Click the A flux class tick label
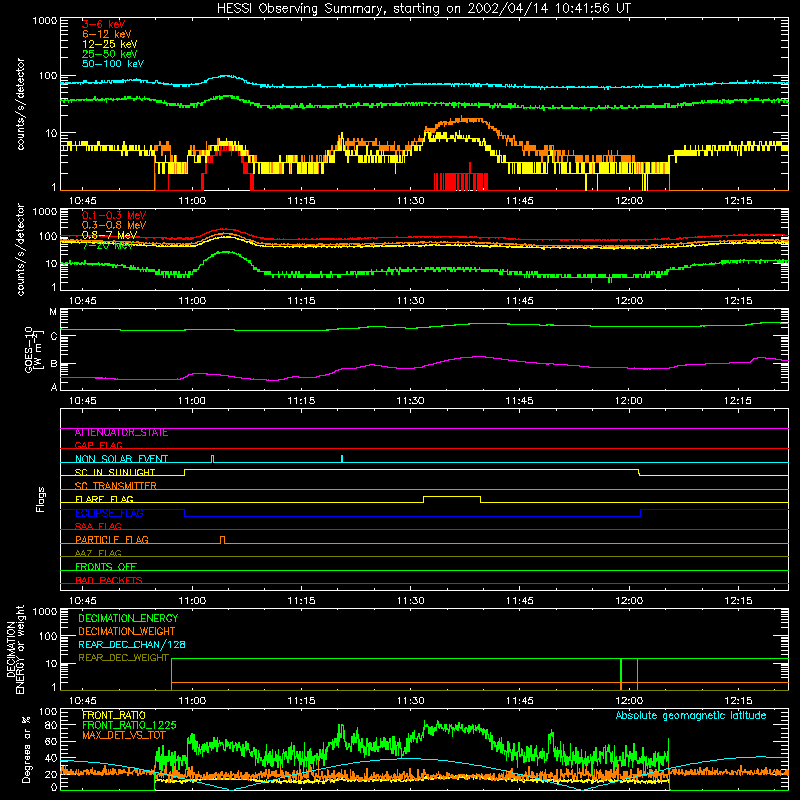The height and width of the screenshot is (800, 800). click(54, 387)
